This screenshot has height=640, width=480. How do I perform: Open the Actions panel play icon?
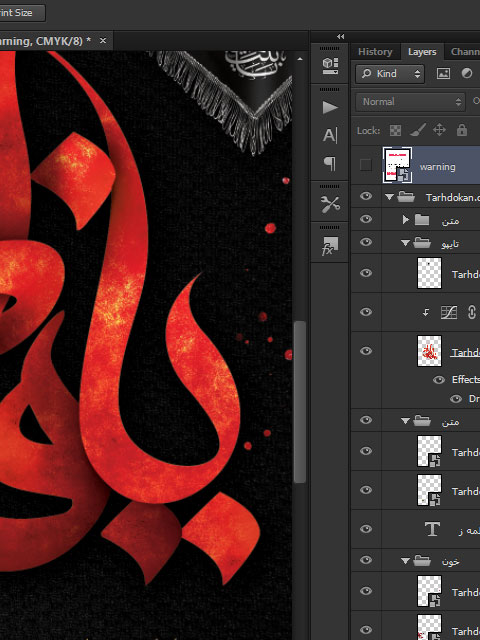(330, 108)
